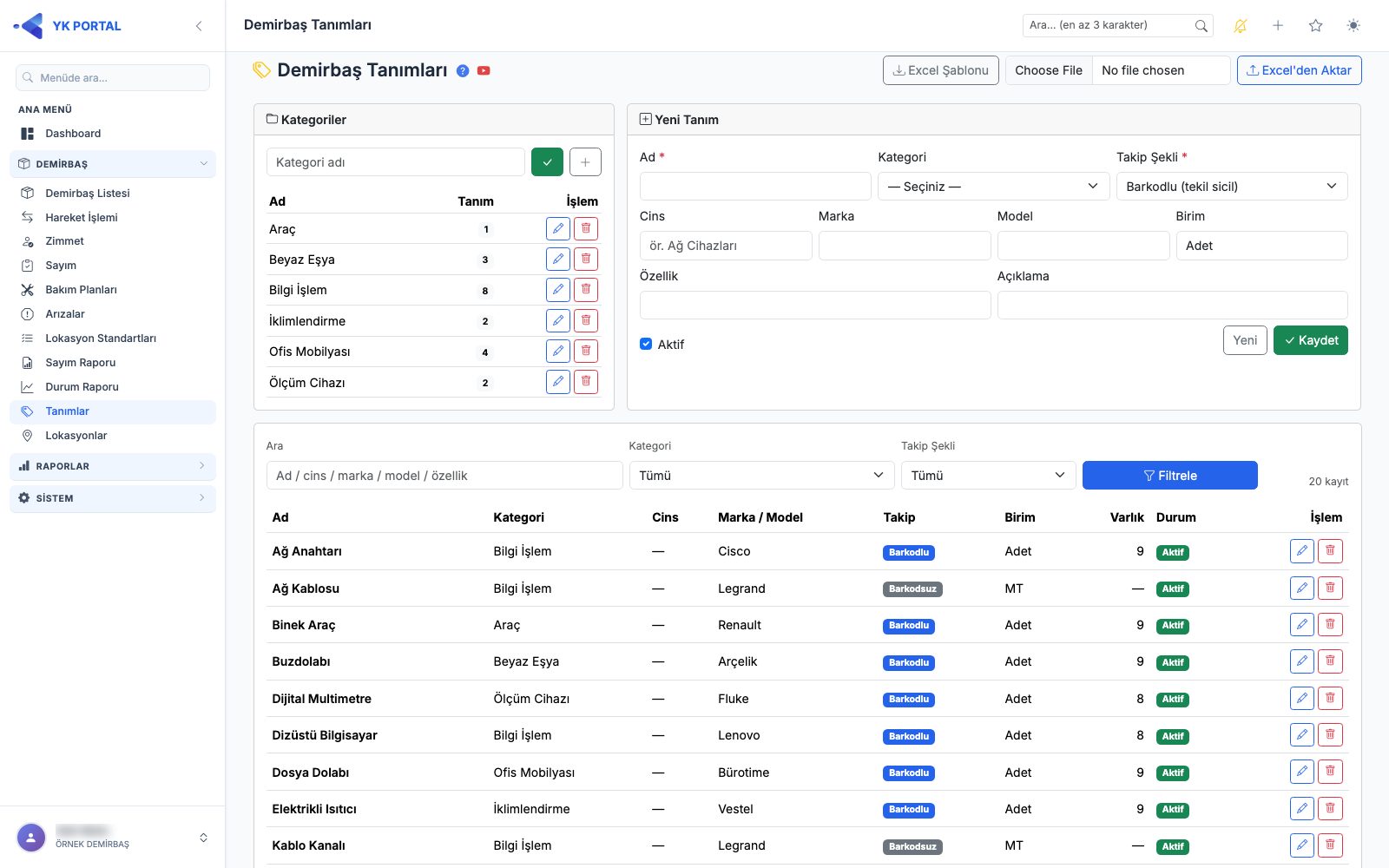
Task: Click the favorites star icon
Action: pos(1315,26)
